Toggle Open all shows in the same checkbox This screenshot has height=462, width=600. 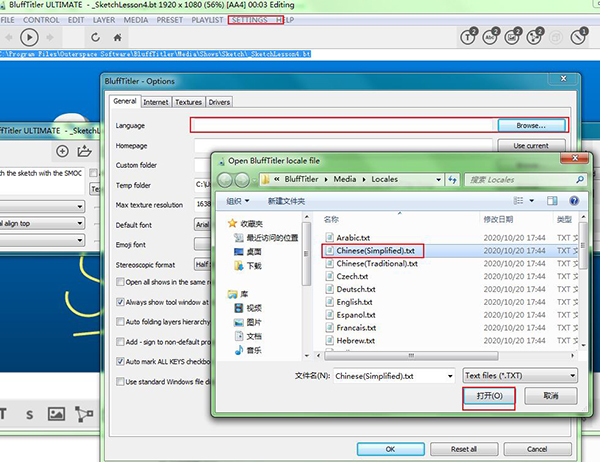click(120, 282)
